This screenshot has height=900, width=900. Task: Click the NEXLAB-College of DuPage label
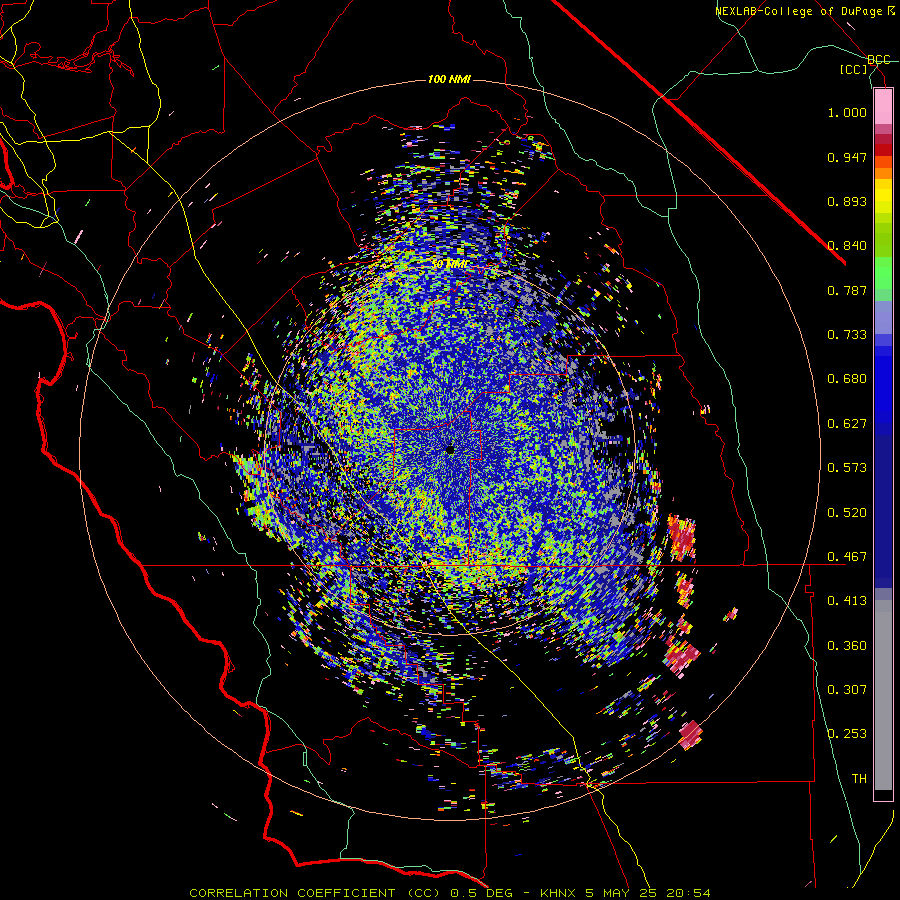(804, 11)
